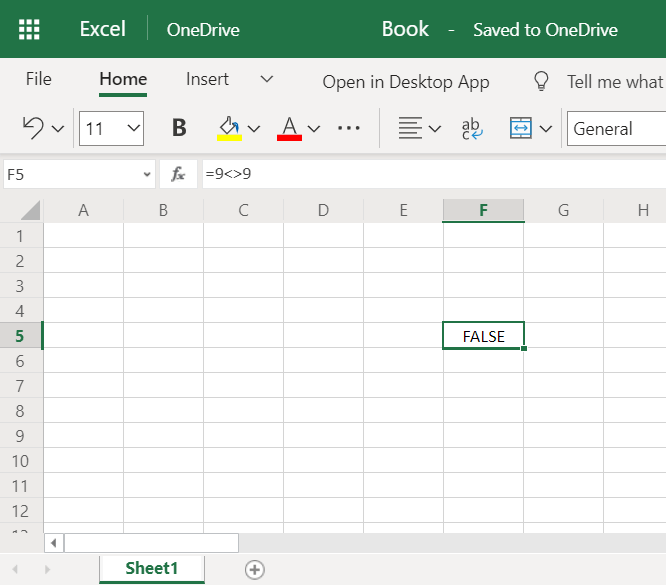Open the More options ellipsis
The width and height of the screenshot is (666, 585).
click(349, 128)
